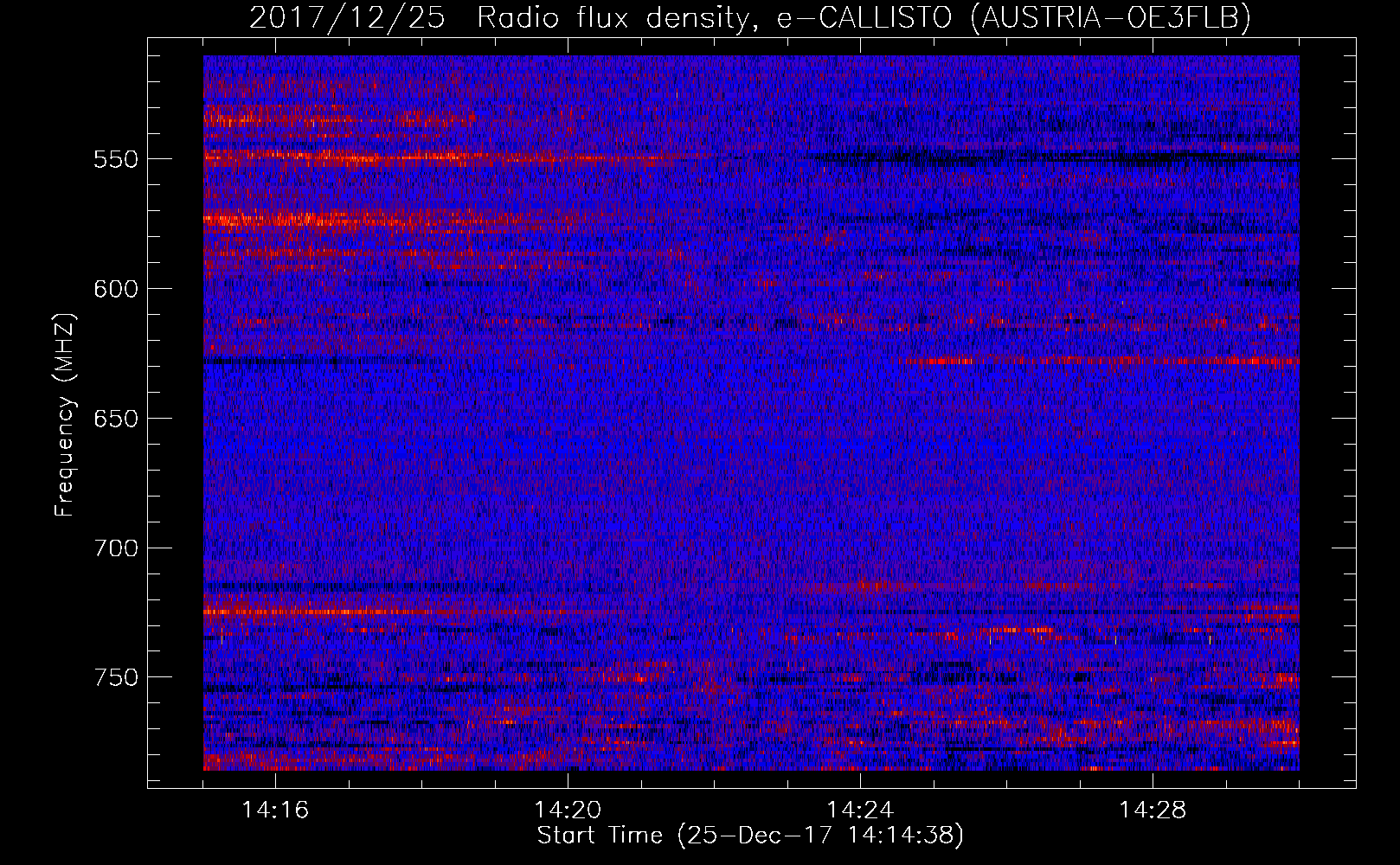This screenshot has width=1400, height=865.
Task: Click the "Start Time (25-Dec-17 14:14:38)" label
Action: (x=750, y=836)
